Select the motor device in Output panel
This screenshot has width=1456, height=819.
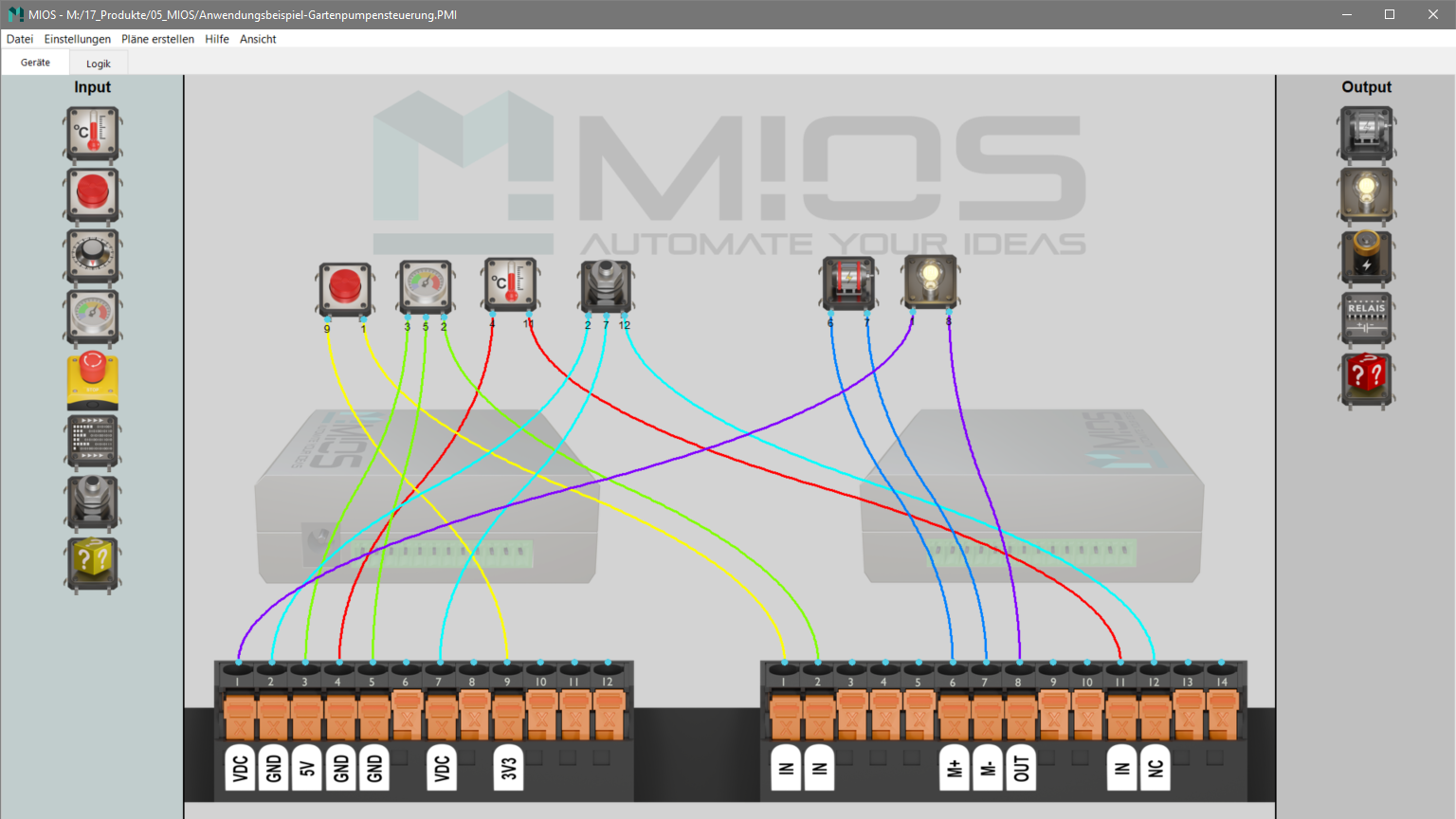pos(1366,133)
